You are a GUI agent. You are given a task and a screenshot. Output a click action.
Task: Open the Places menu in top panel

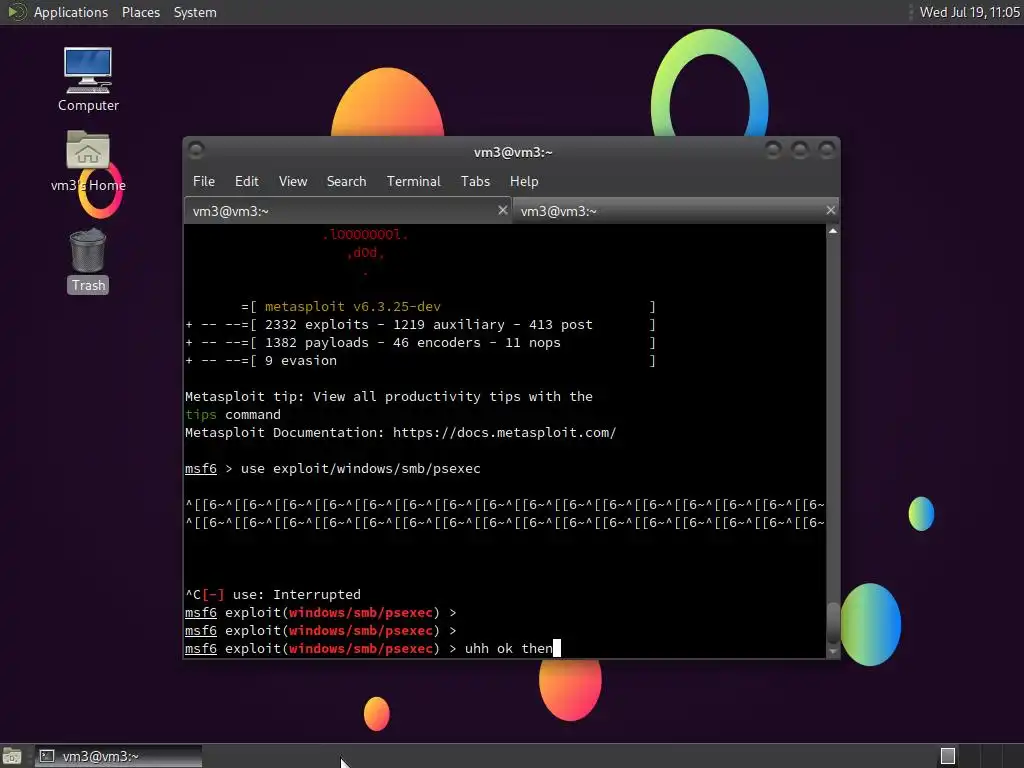140,12
